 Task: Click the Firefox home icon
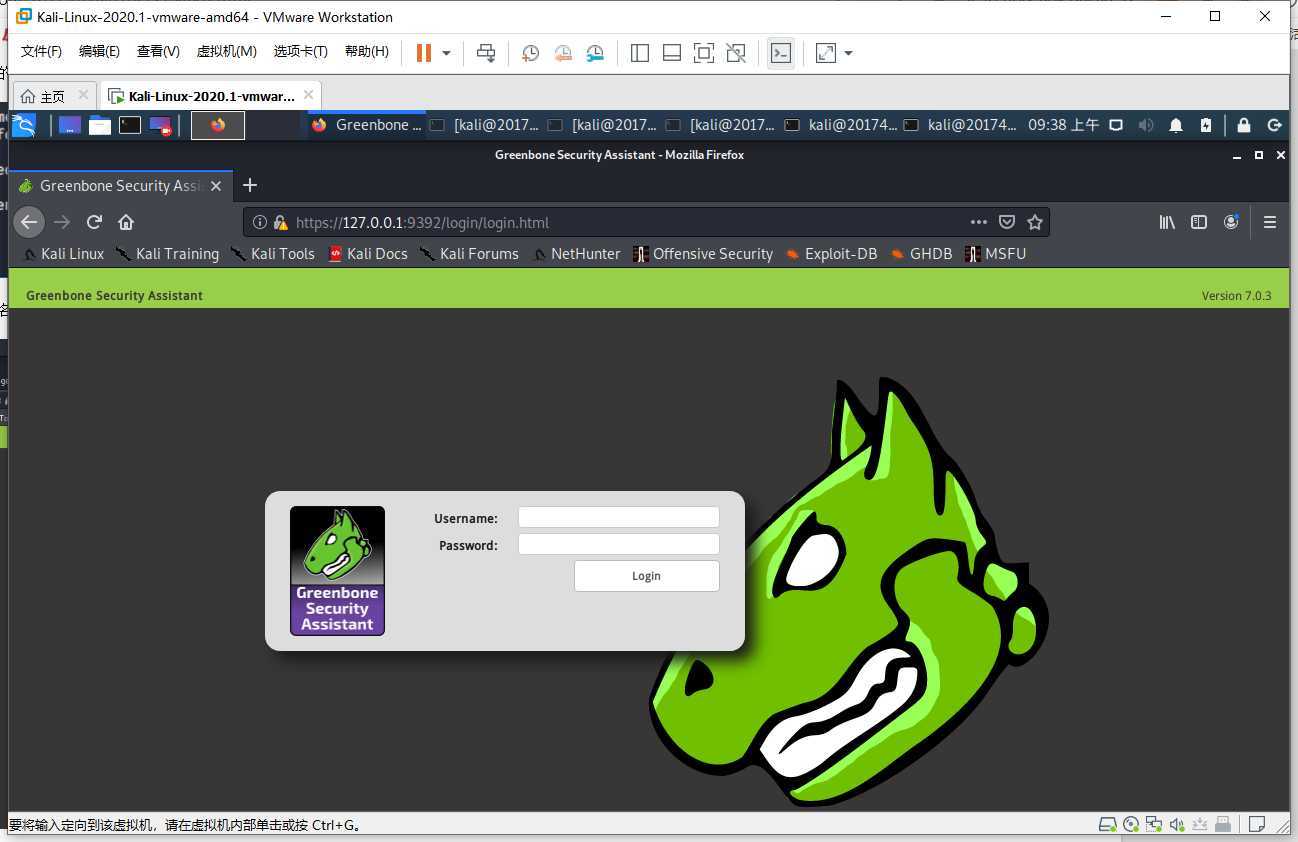(x=126, y=222)
